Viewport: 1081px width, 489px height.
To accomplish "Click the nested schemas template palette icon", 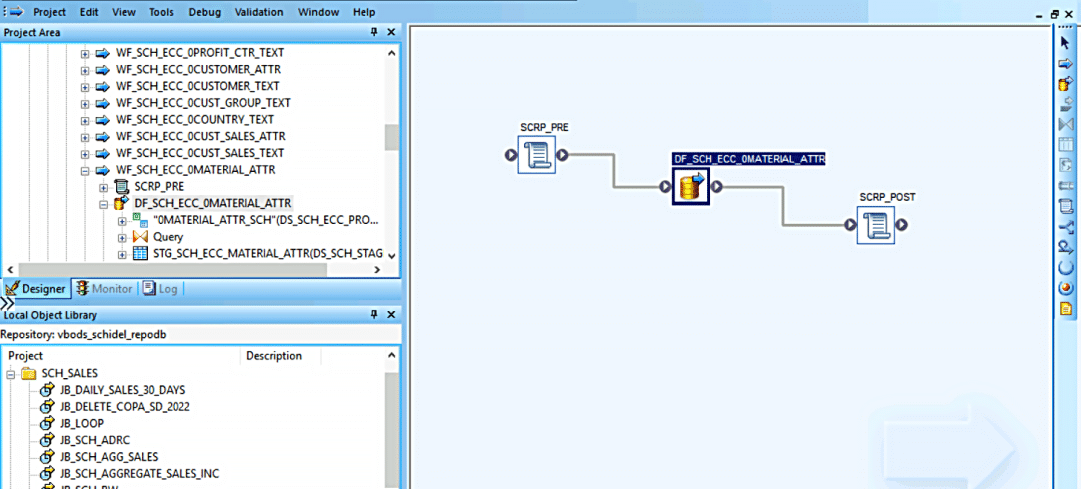I will (x=1066, y=165).
